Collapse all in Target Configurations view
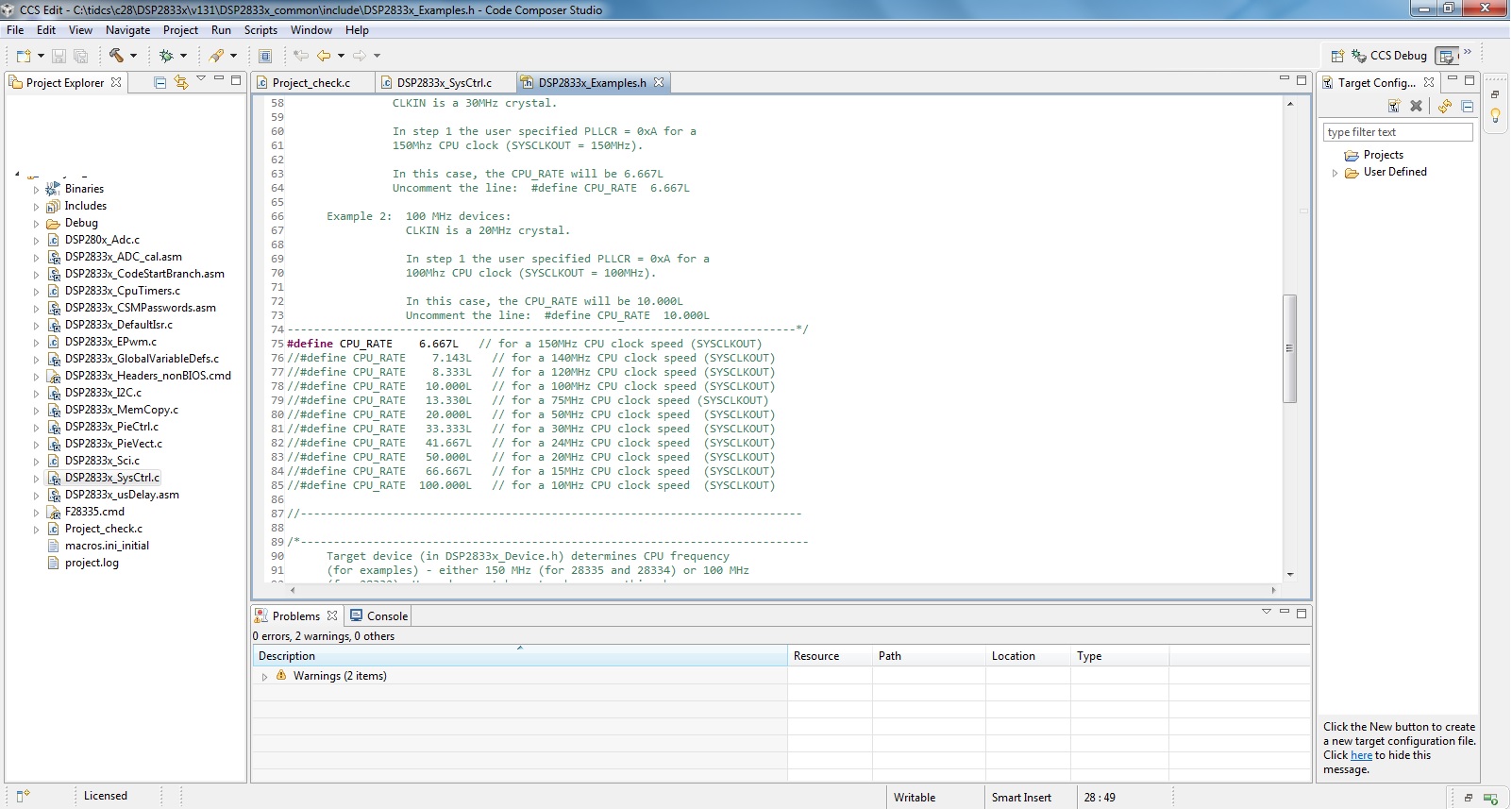 (x=1467, y=106)
